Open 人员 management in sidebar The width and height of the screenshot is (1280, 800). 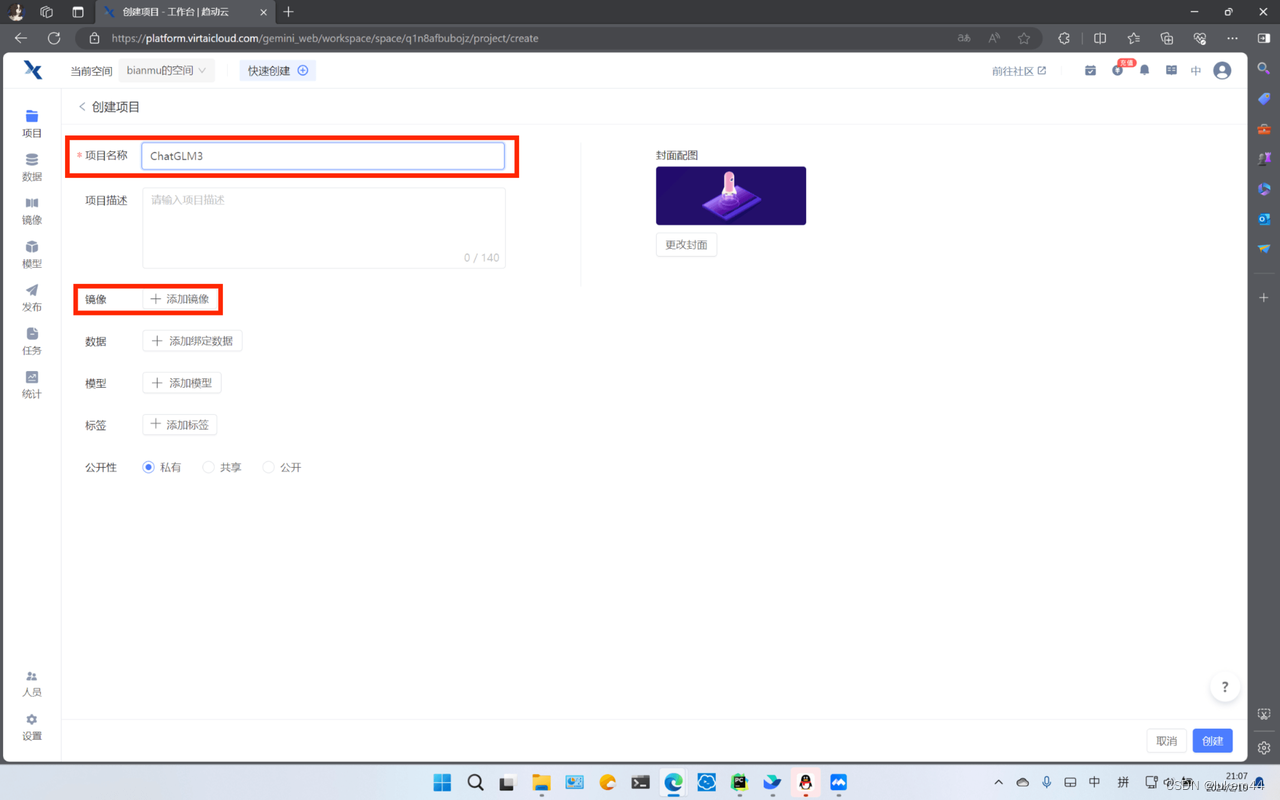tap(32, 683)
